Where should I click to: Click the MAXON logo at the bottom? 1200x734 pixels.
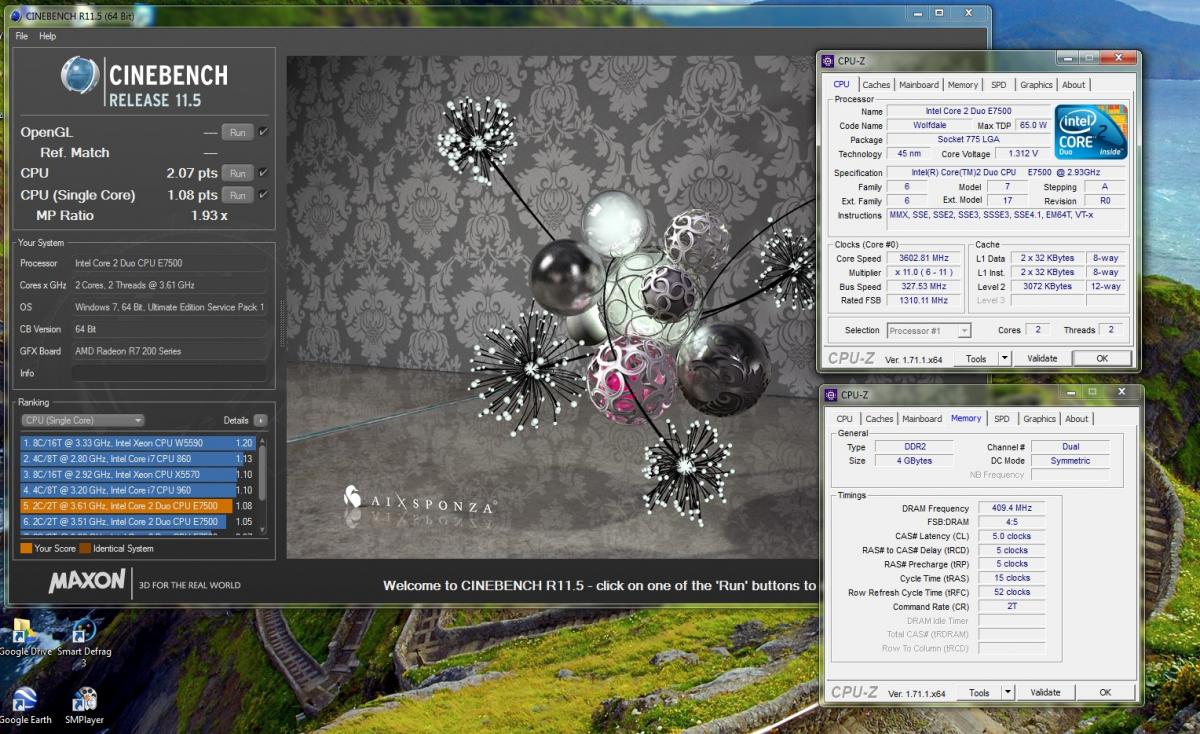point(87,581)
